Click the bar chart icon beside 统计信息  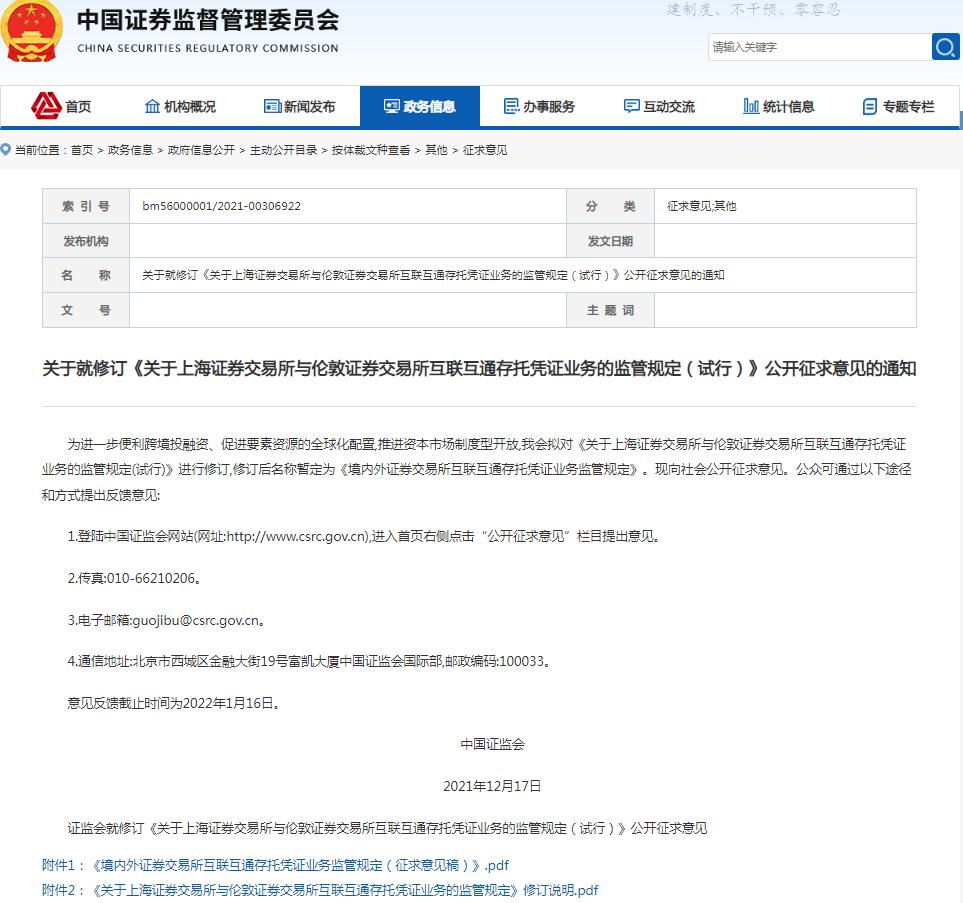pyautogui.click(x=751, y=106)
